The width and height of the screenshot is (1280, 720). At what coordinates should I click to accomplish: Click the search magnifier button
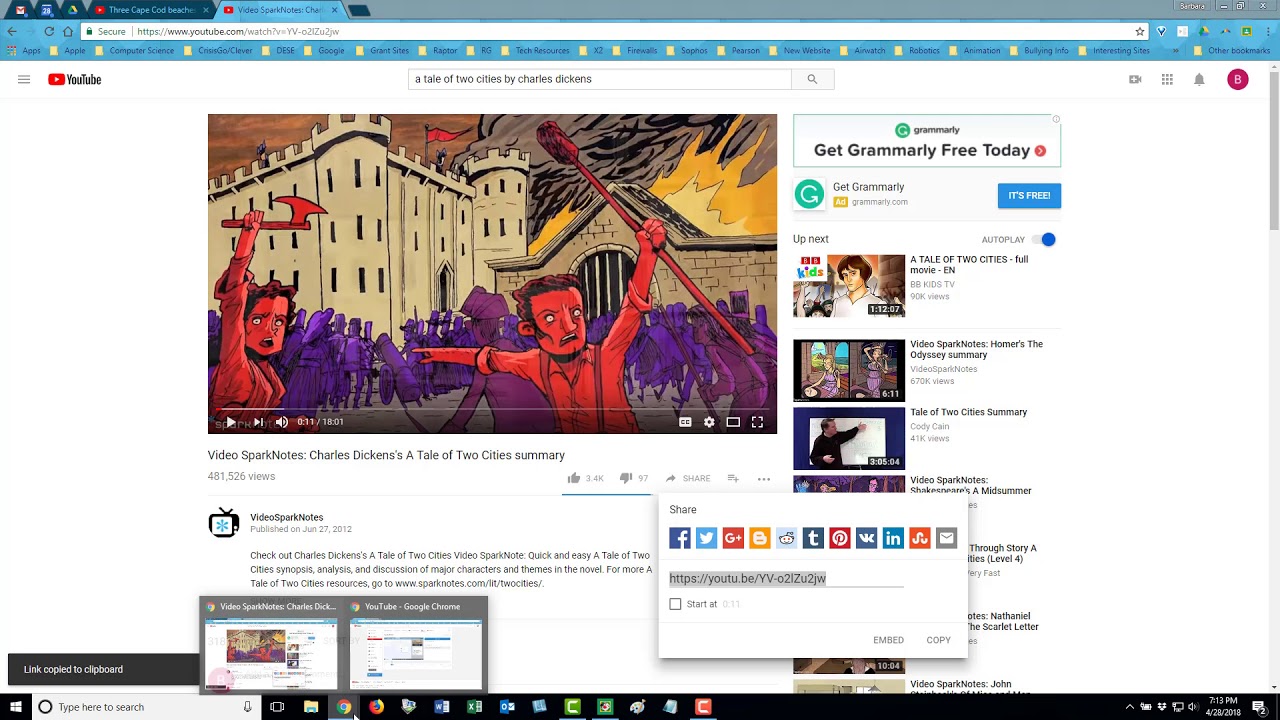point(812,79)
